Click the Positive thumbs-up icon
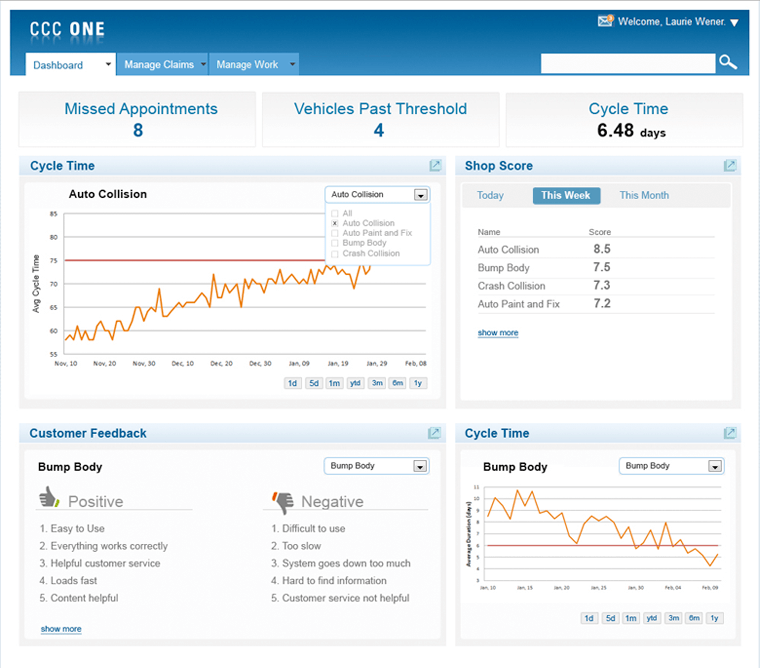Screen dimensions: 760x668 (x=49, y=497)
